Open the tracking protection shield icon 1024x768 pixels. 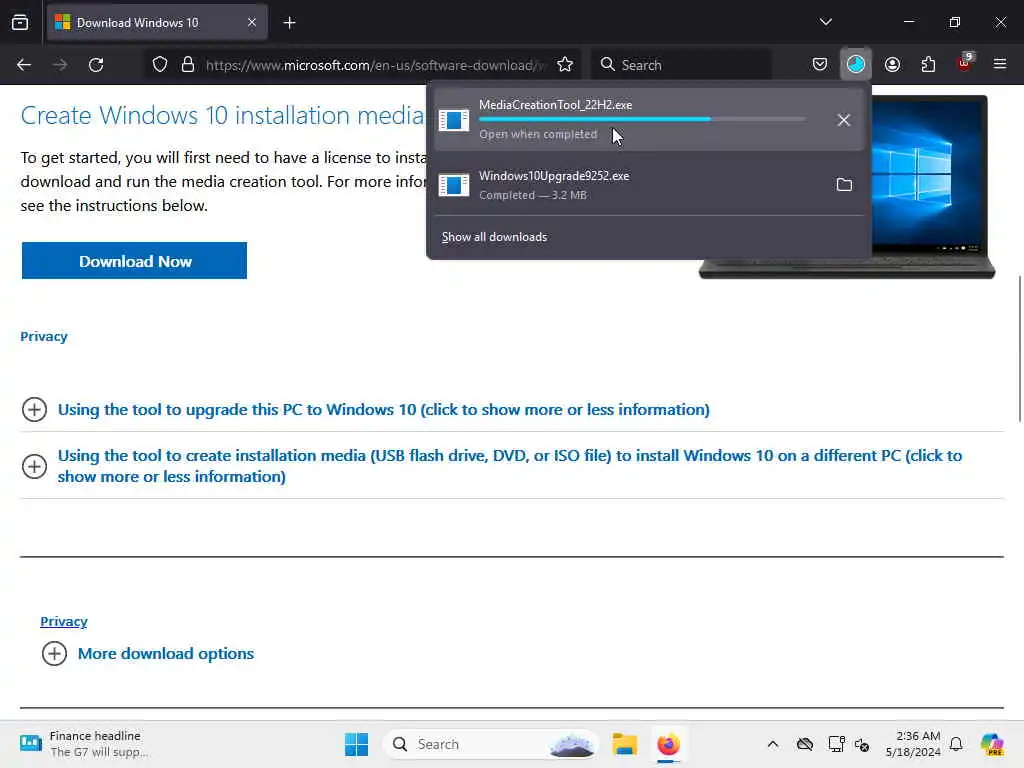(160, 65)
